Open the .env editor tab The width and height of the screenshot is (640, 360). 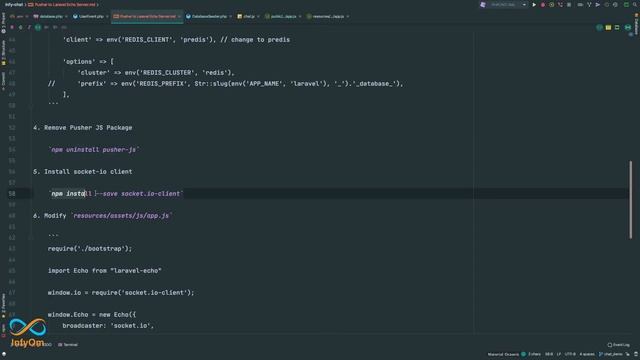point(19,17)
